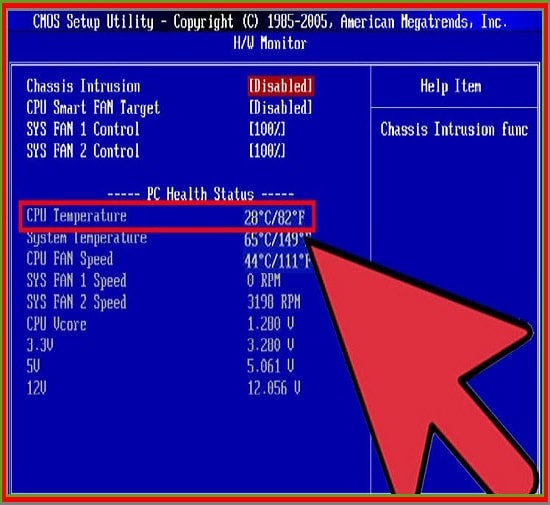Click the 12.056 V voltage reading
Screen dimensions: 550x505
[x=274, y=389]
